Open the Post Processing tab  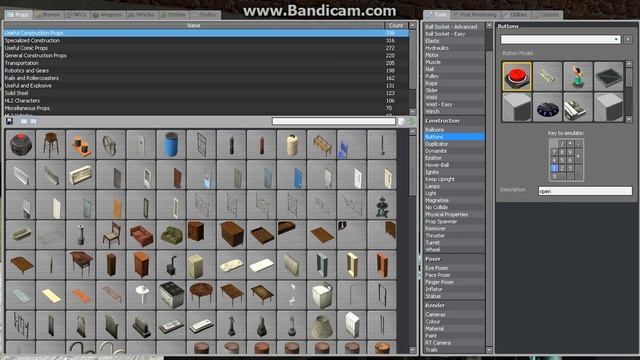pos(475,15)
